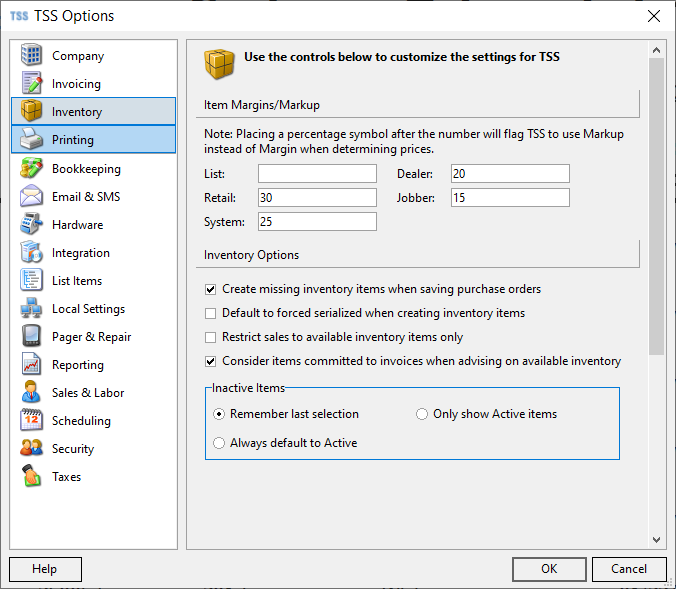
Task: Select Scheduling label
Action: pyautogui.click(x=81, y=421)
